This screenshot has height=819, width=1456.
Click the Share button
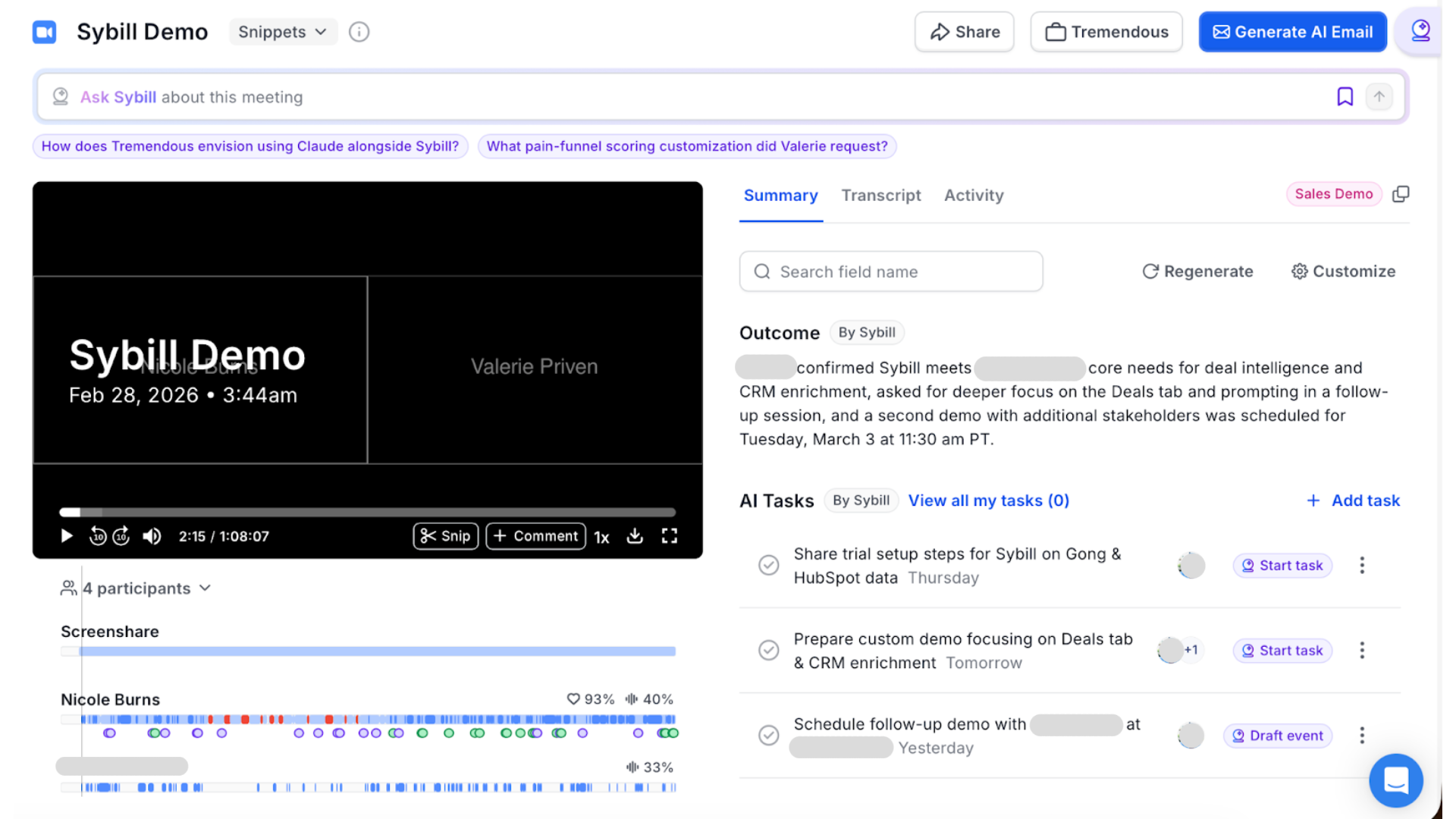pyautogui.click(x=965, y=32)
